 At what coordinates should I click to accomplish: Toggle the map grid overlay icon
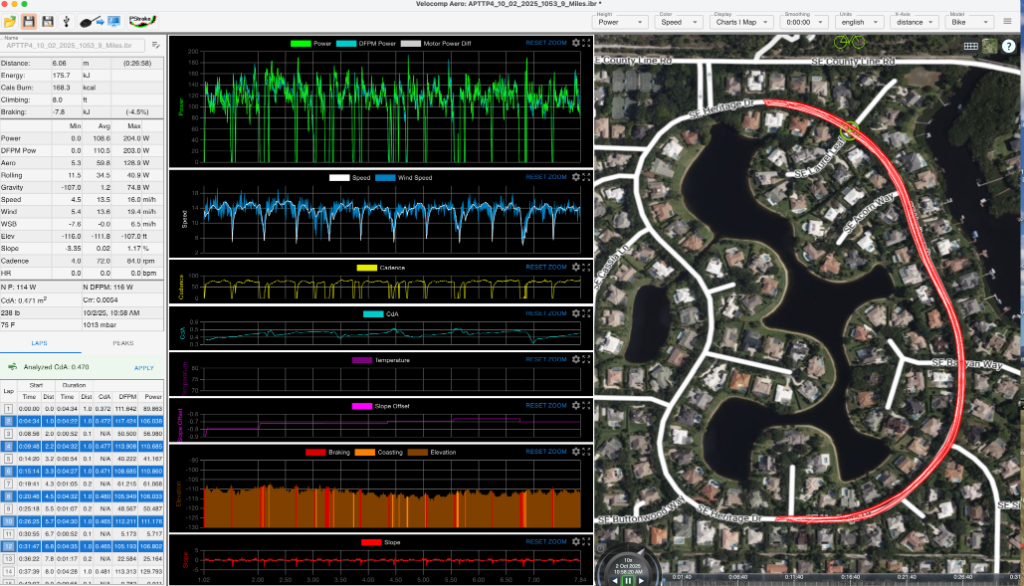coord(970,46)
